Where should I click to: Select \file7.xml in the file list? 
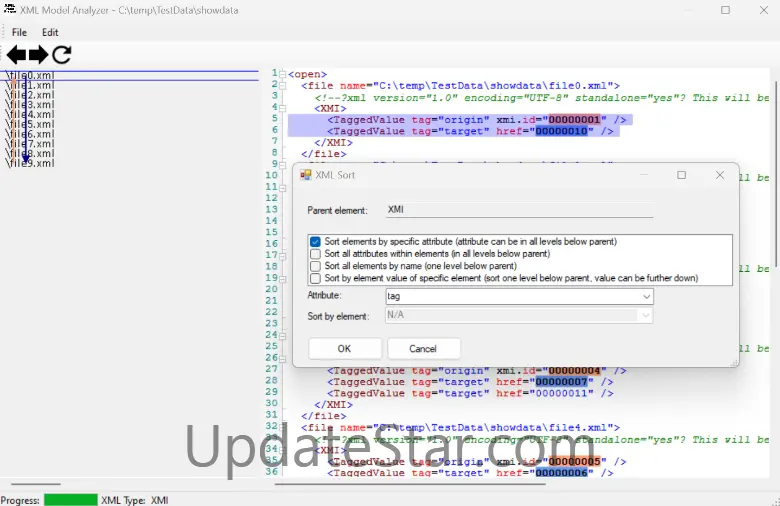click(30, 144)
